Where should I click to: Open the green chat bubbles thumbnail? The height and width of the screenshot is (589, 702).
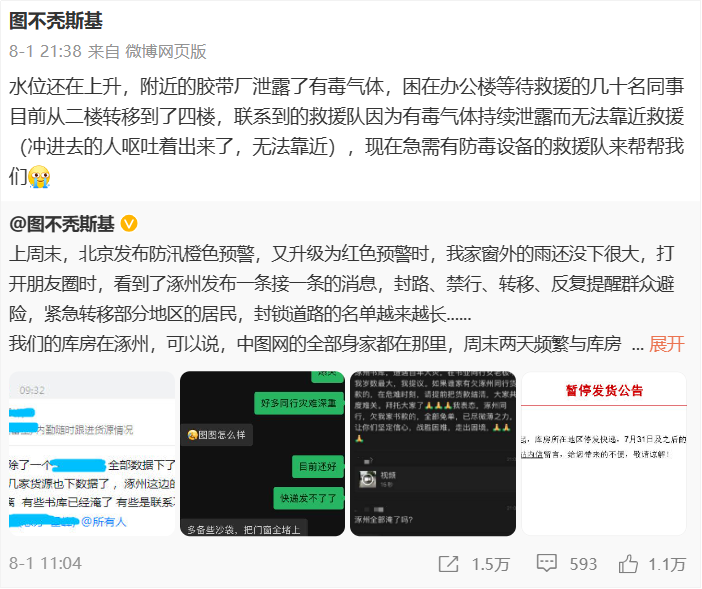pyautogui.click(x=262, y=453)
